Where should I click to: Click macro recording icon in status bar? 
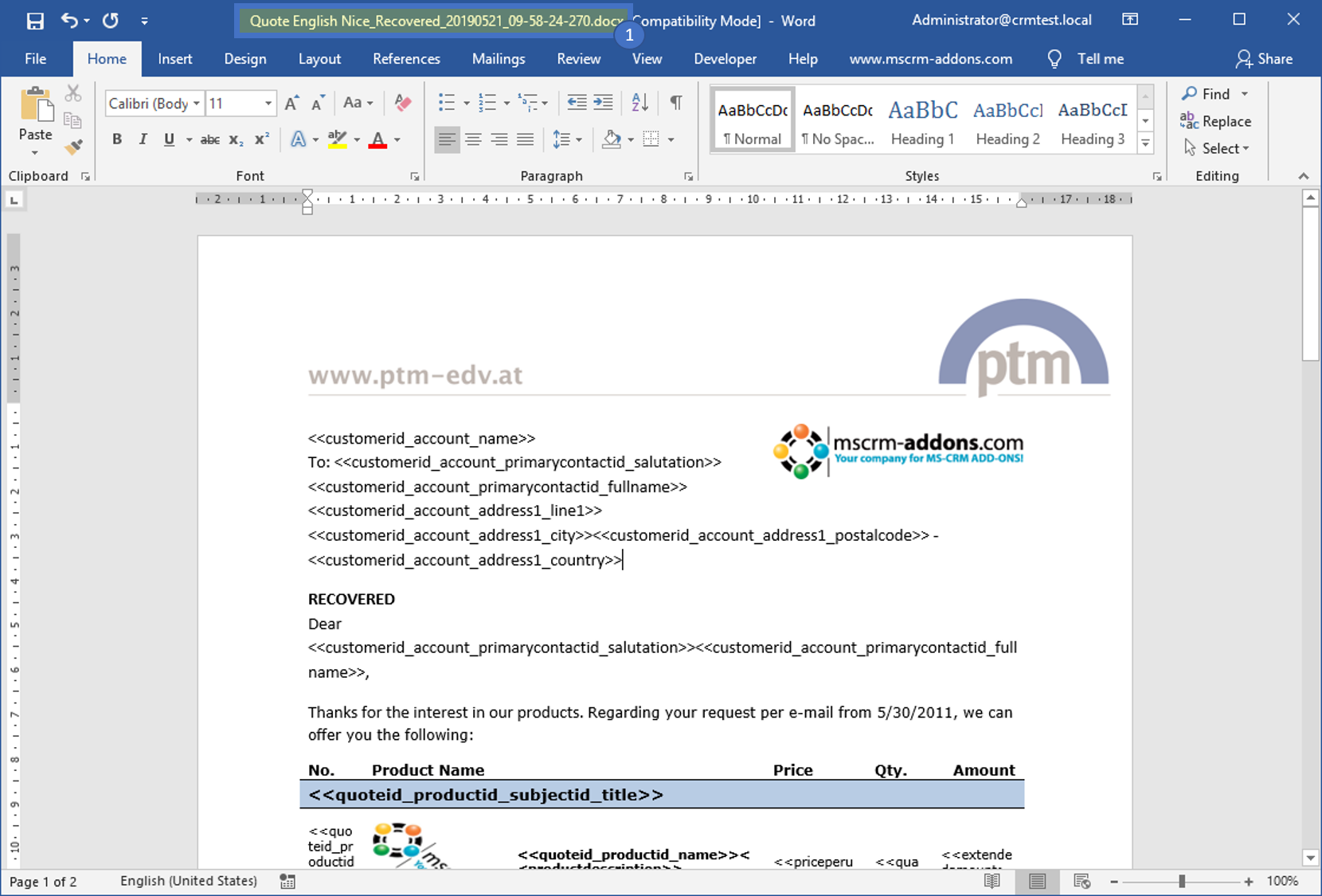pos(287,881)
